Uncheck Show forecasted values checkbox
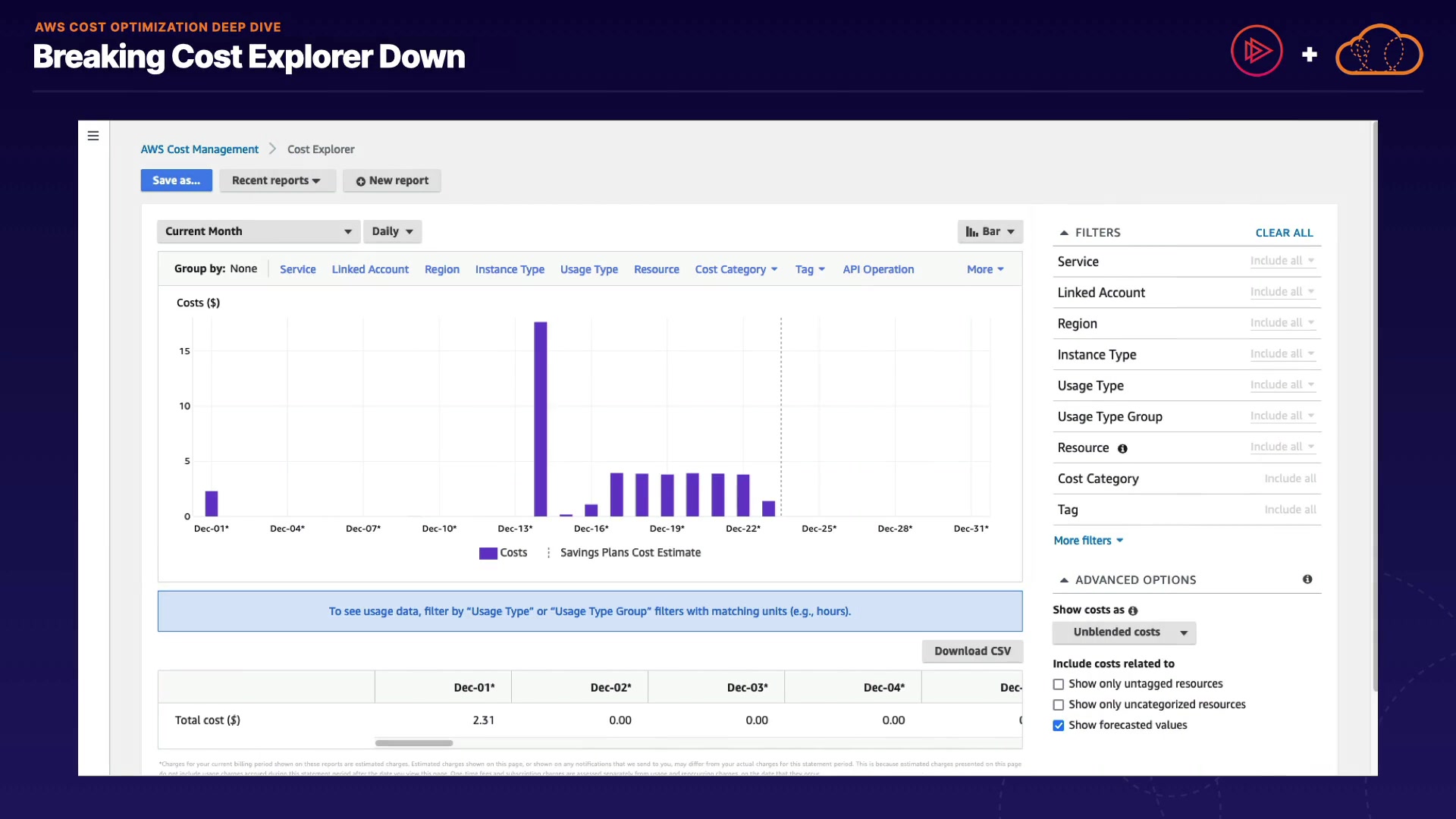 pyautogui.click(x=1059, y=726)
